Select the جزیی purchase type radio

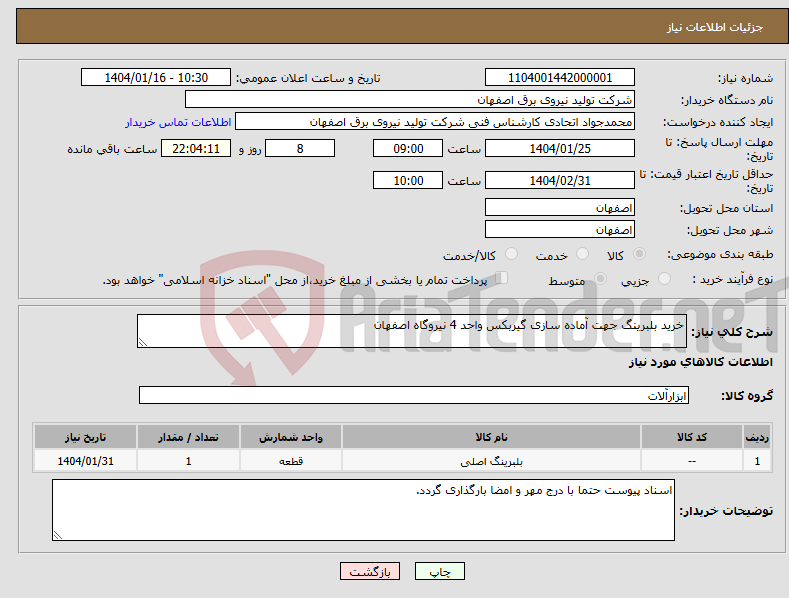[x=664, y=278]
